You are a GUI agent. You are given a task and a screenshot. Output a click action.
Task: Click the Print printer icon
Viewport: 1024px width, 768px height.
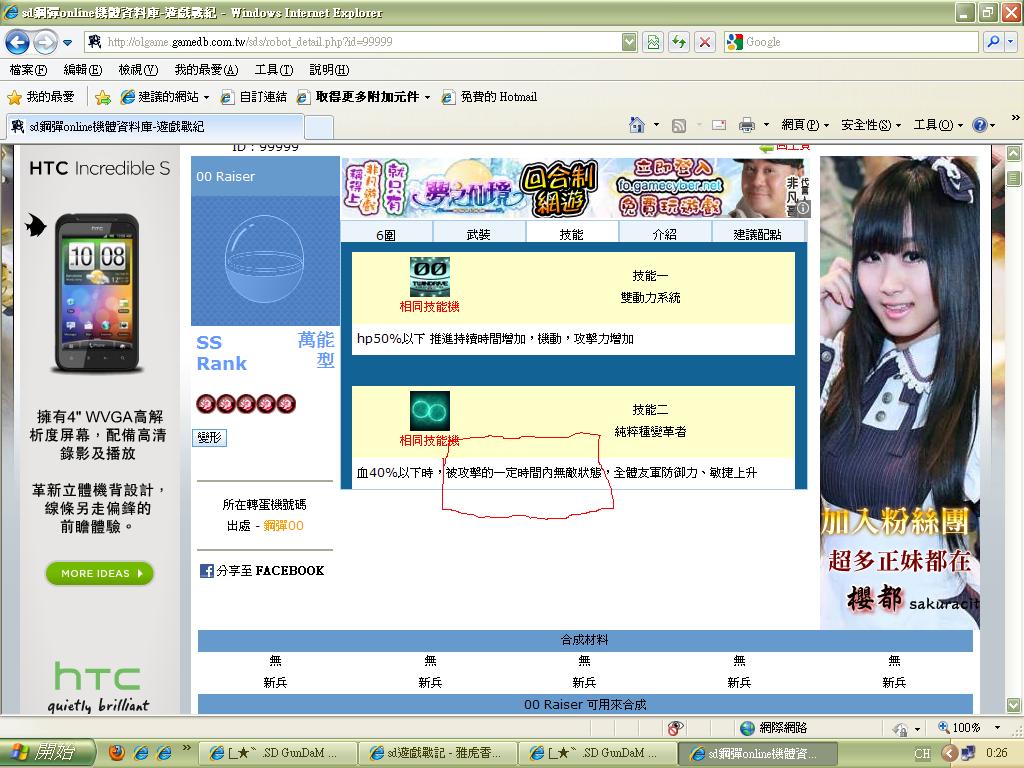pos(746,125)
